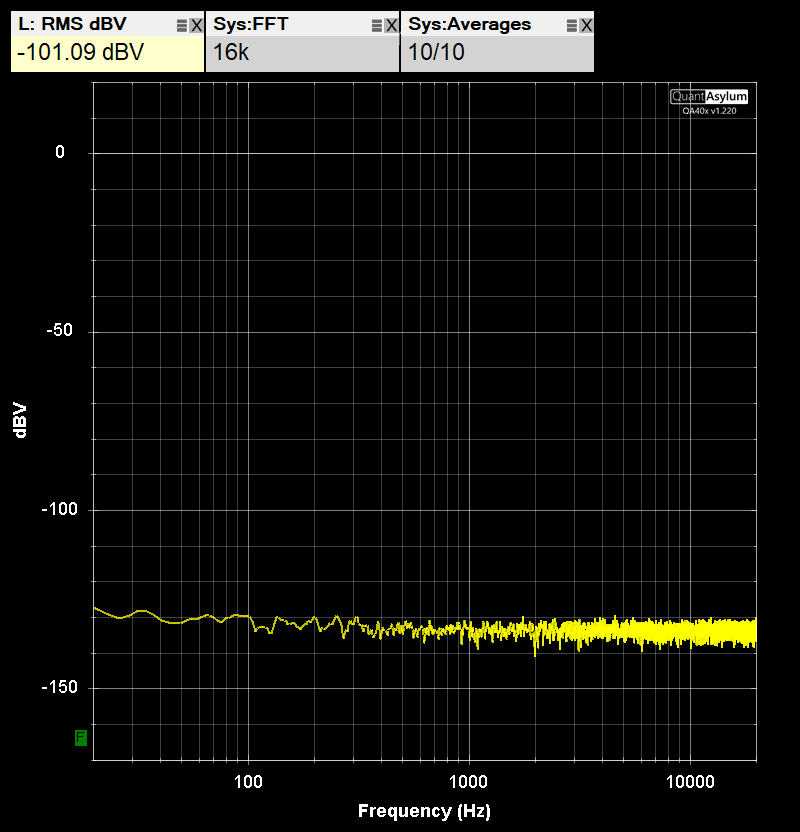Close the Sys:FFT readout box
This screenshot has width=800, height=832.
coord(392,25)
